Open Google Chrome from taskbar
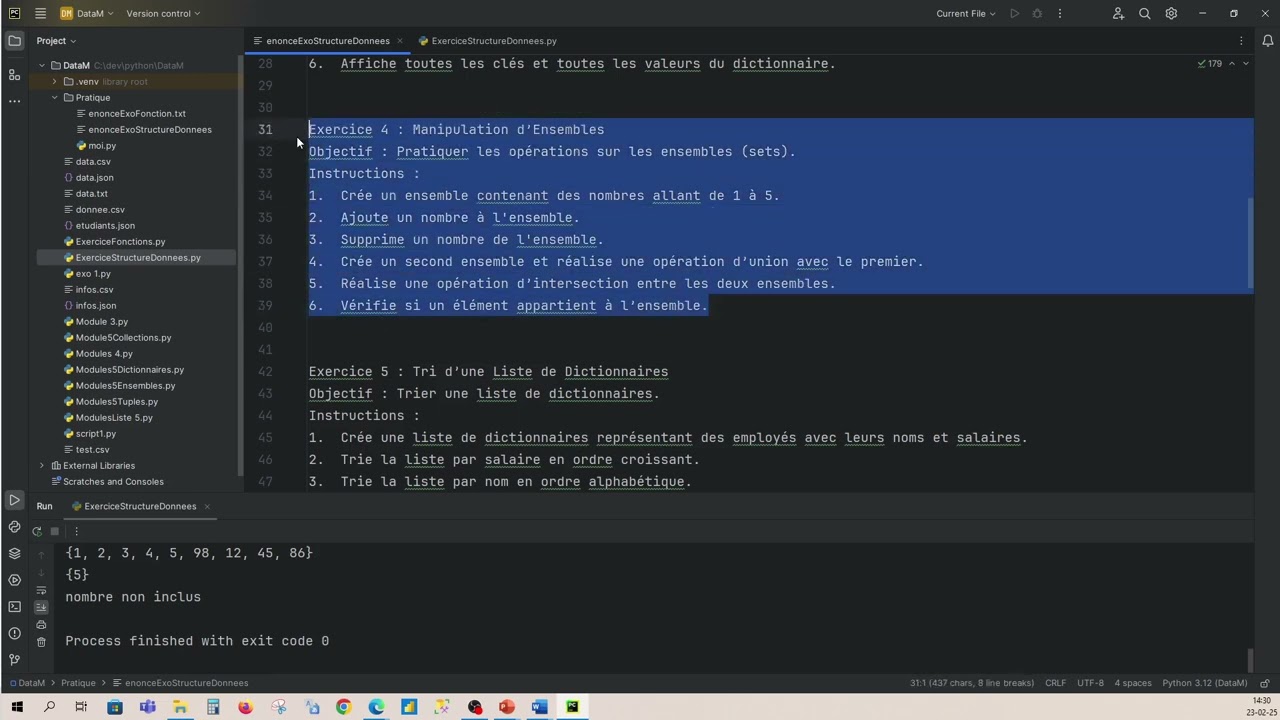This screenshot has height=720, width=1280. pos(343,707)
